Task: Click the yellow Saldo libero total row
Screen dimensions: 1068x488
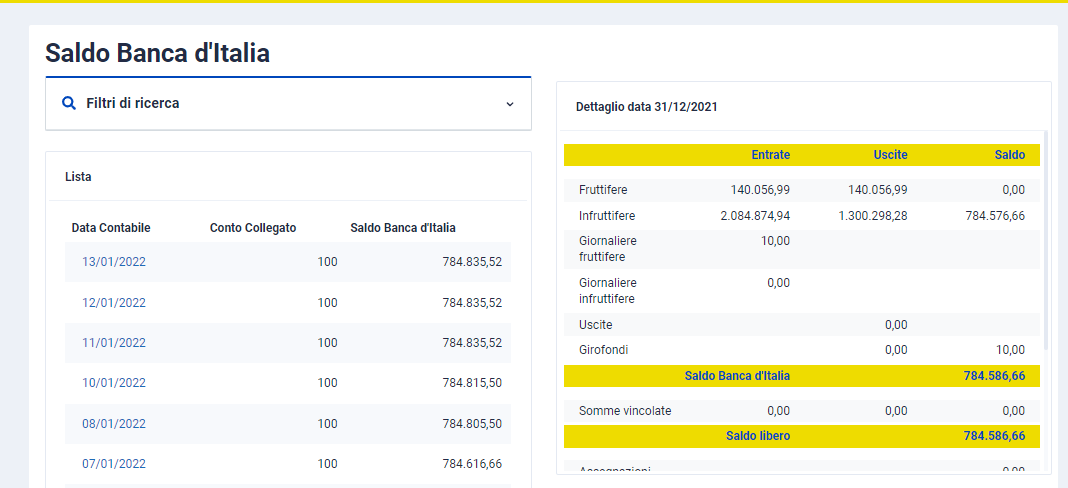Action: pos(801,437)
